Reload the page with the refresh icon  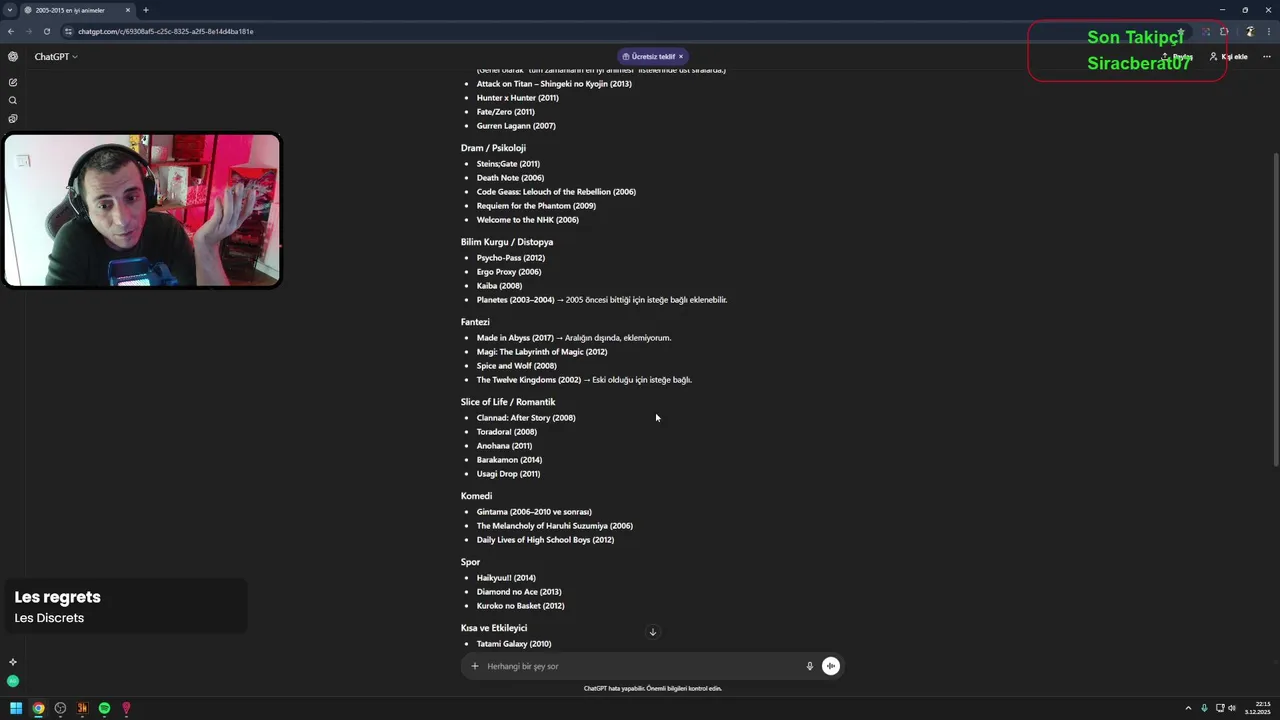[46, 31]
